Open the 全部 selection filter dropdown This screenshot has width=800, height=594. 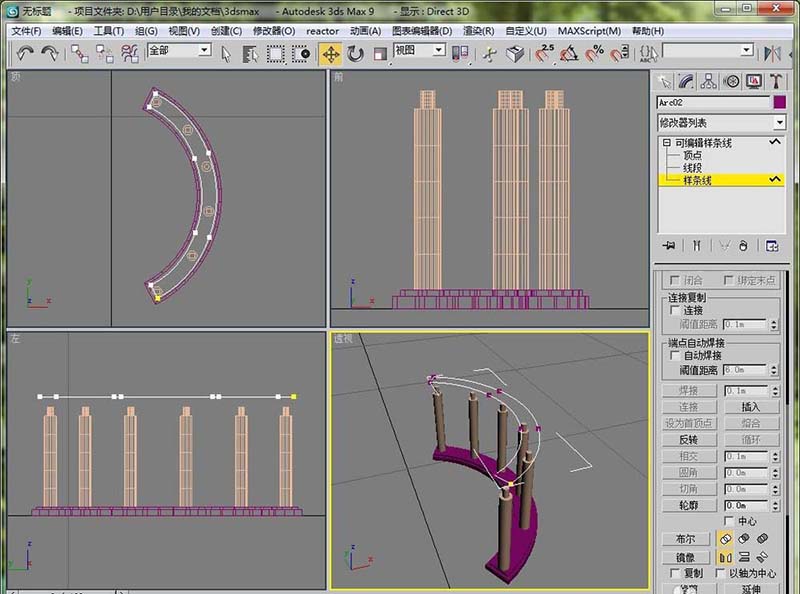coord(205,50)
